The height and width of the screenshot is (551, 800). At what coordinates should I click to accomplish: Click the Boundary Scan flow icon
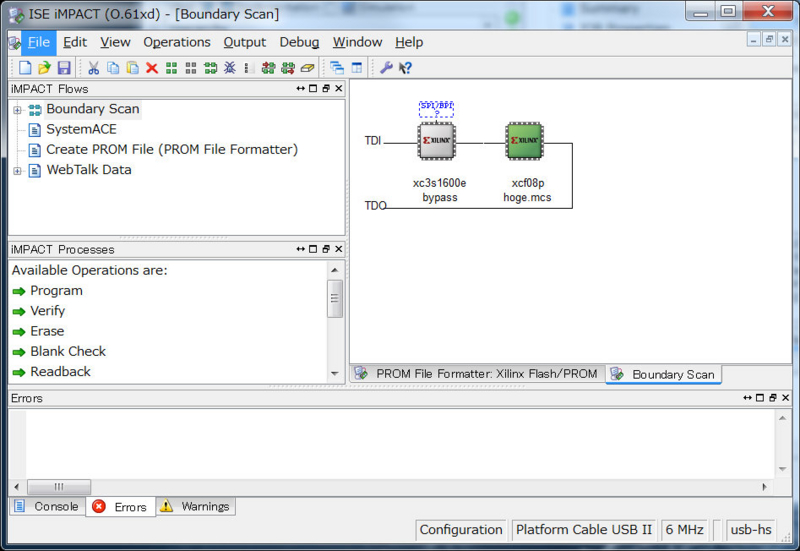coord(35,109)
